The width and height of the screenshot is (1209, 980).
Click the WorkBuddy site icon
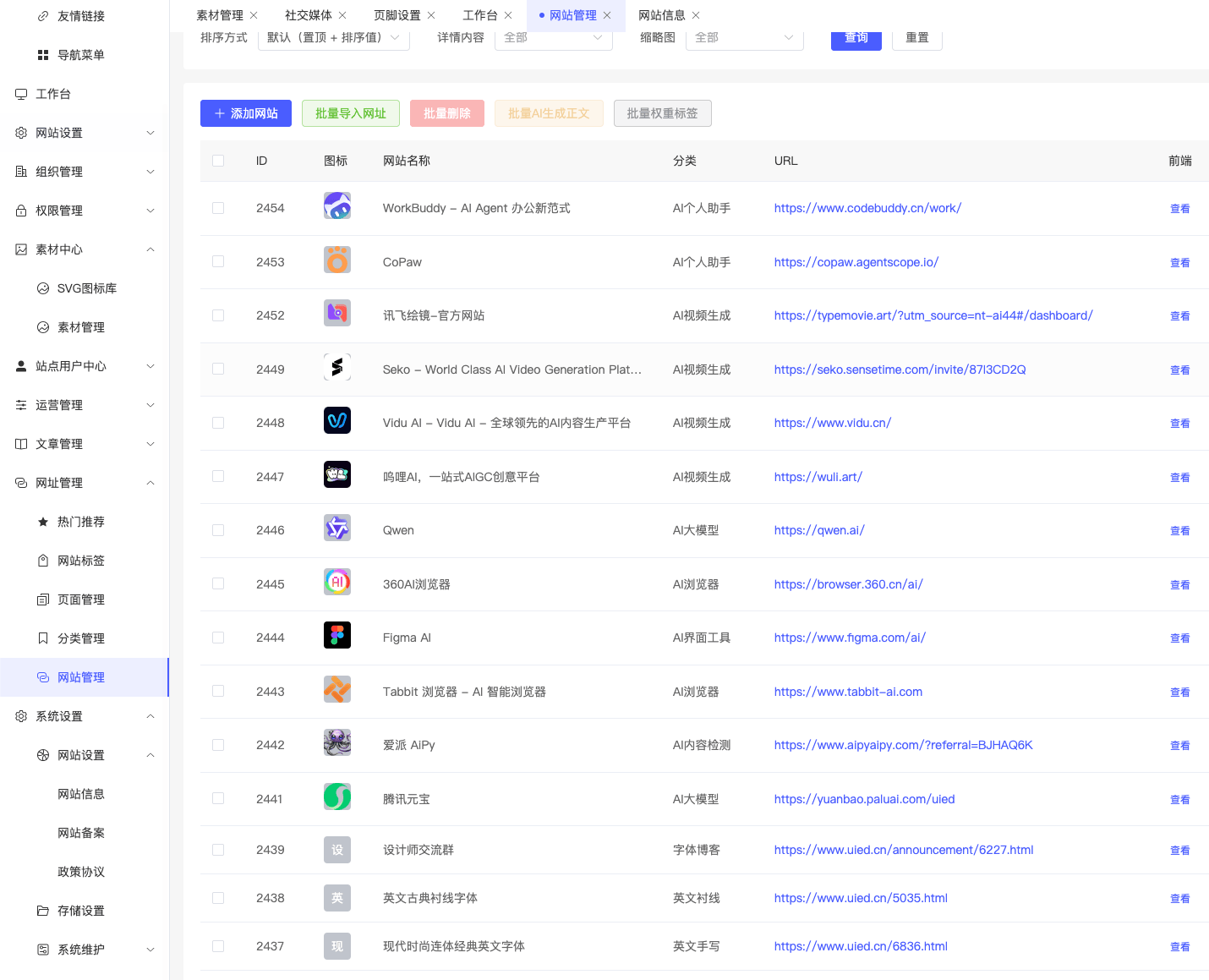[x=337, y=205]
